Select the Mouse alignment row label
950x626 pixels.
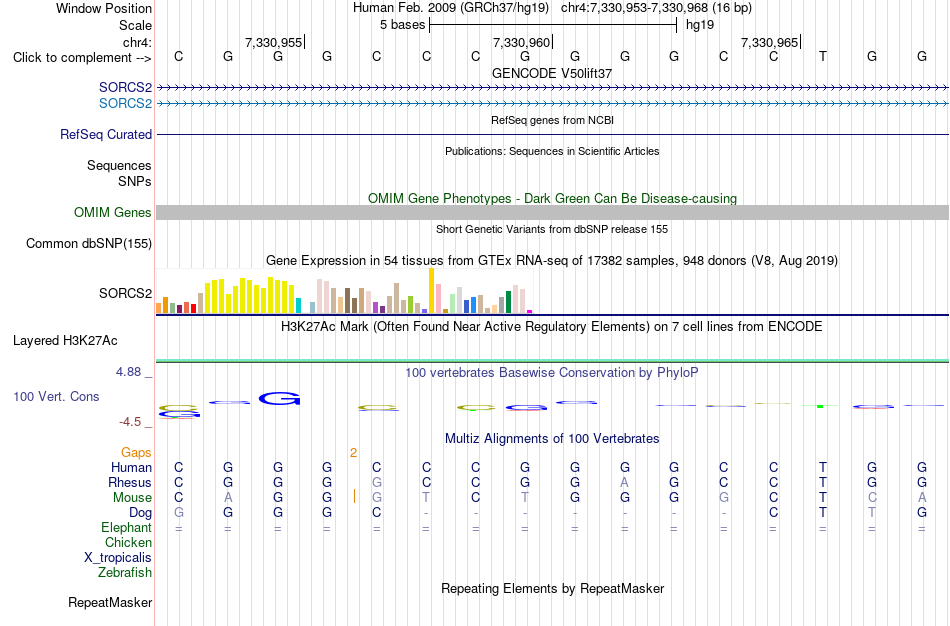132,498
